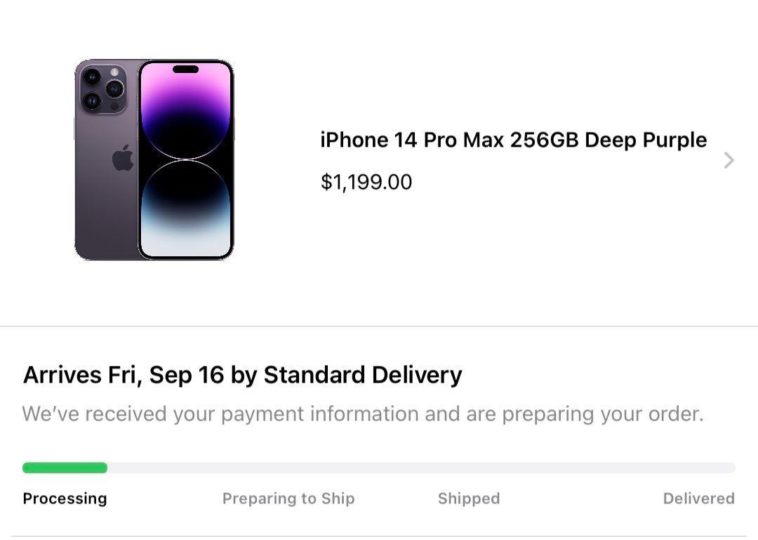The image size is (758, 540).
Task: Click the green filled part of progress bar
Action: tap(65, 467)
